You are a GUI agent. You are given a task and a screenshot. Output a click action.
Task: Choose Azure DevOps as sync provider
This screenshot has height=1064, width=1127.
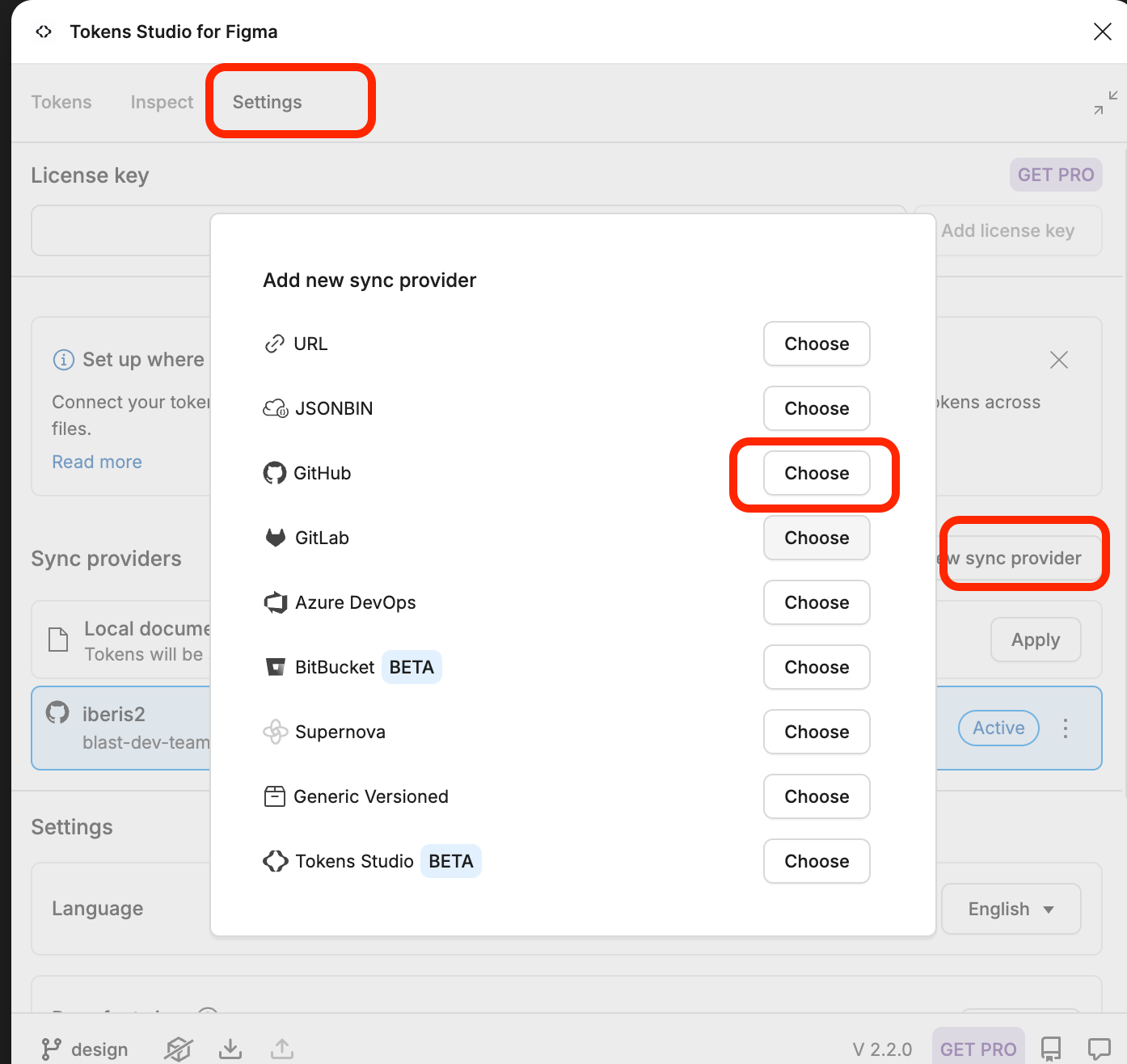click(x=817, y=602)
